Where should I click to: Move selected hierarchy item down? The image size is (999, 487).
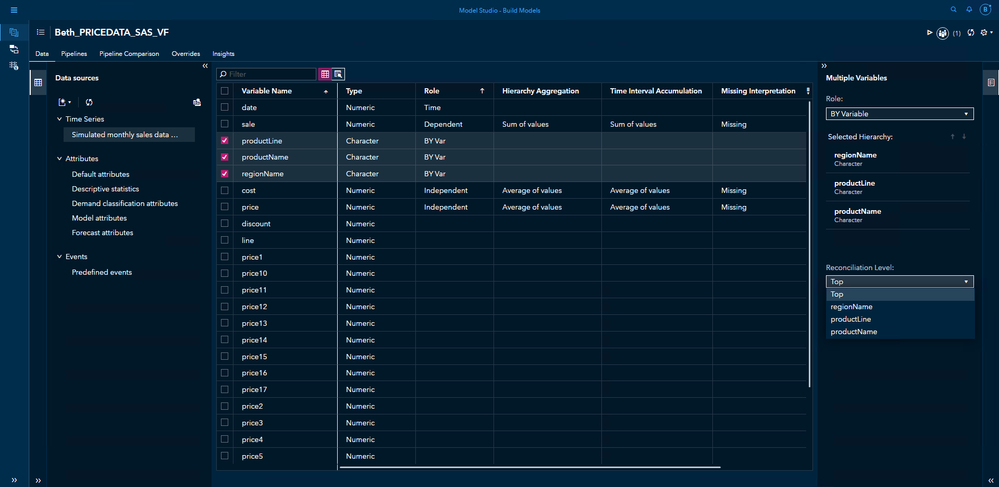pos(965,136)
